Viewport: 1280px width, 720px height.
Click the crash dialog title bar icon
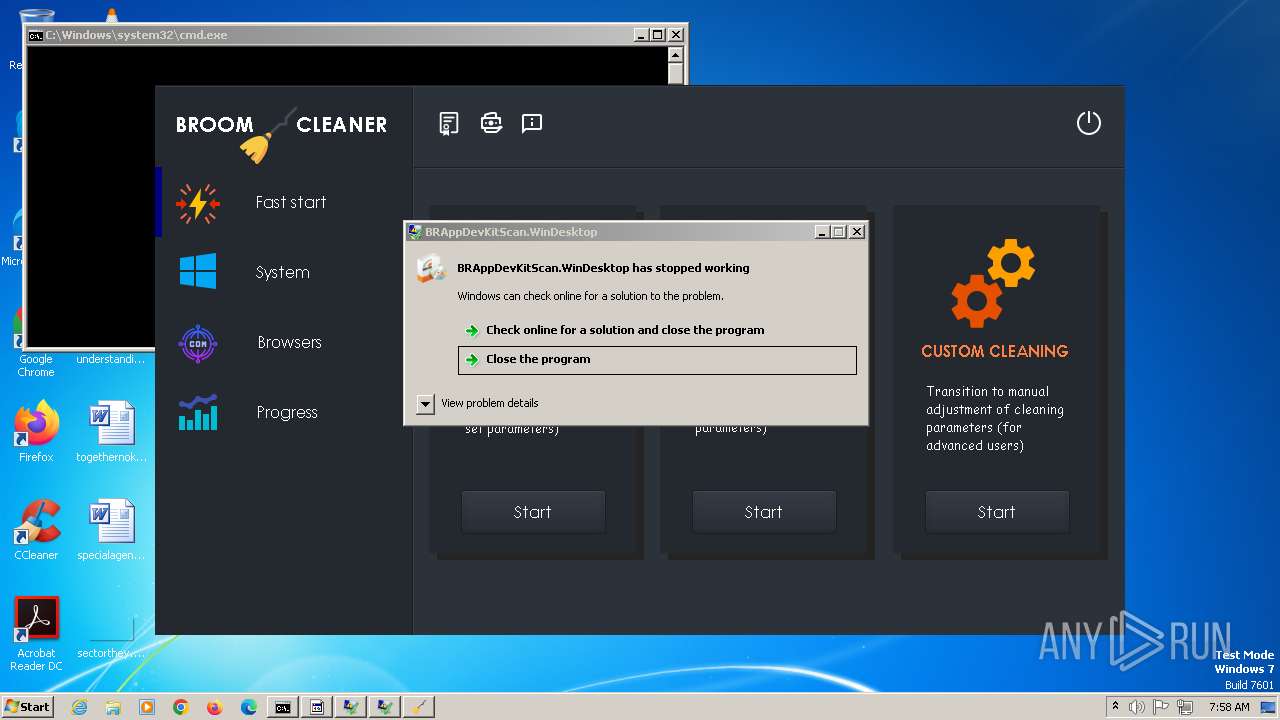pyautogui.click(x=415, y=232)
